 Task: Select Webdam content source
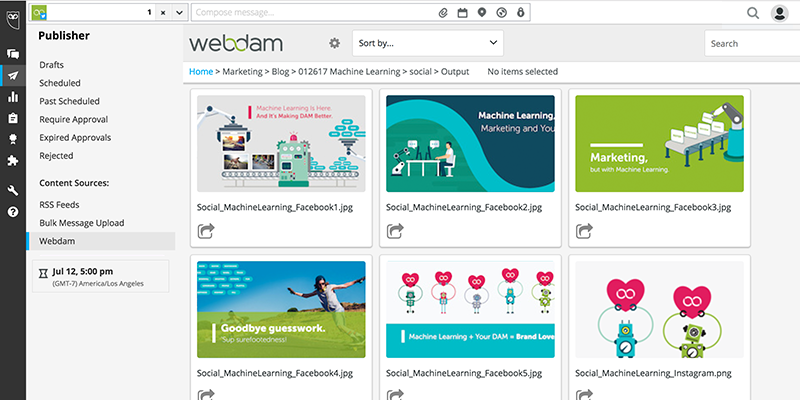(x=101, y=241)
